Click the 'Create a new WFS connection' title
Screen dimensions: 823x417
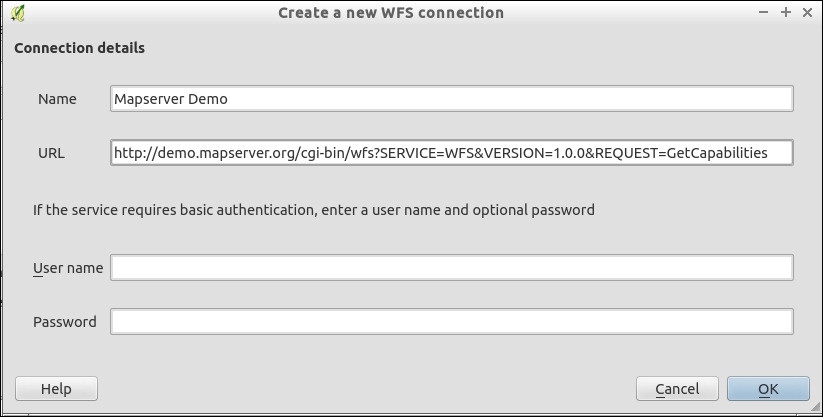pyautogui.click(x=391, y=13)
